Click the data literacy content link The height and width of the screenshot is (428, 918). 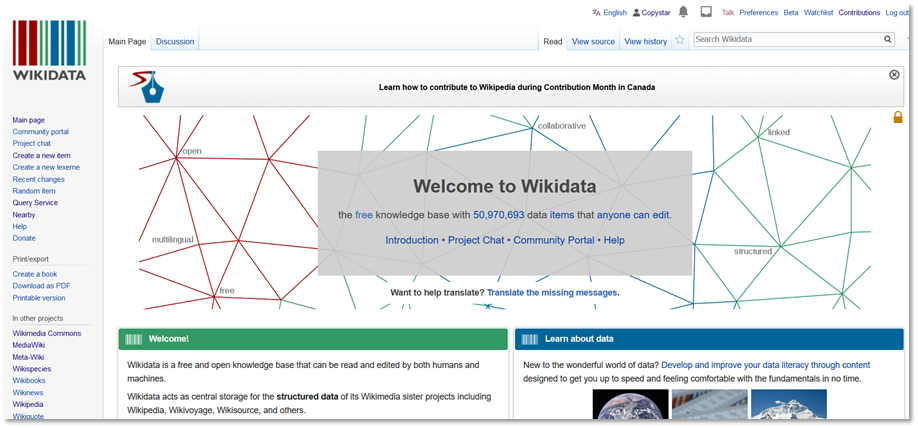[766, 365]
